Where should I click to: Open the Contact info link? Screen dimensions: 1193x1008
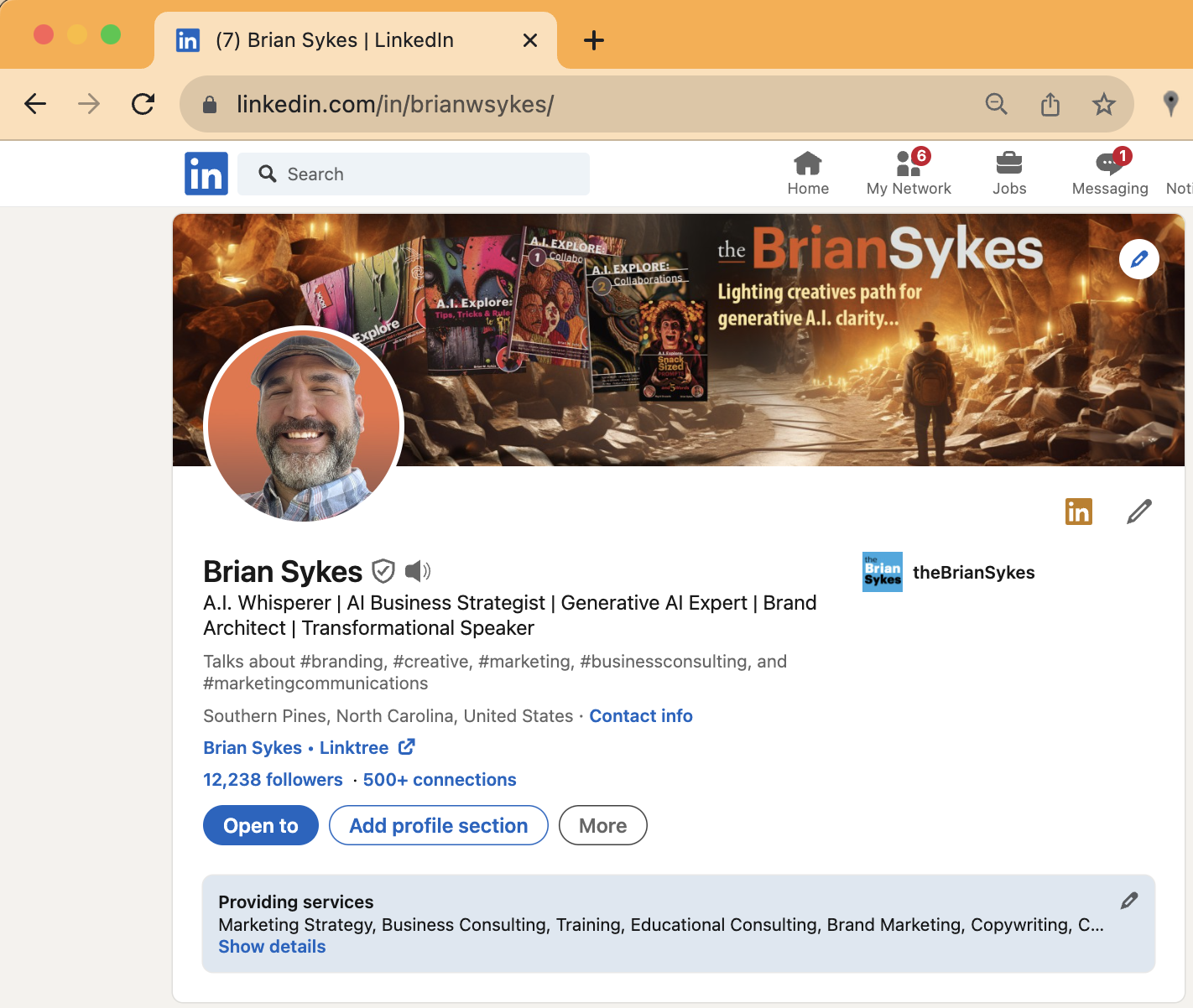[x=641, y=716]
